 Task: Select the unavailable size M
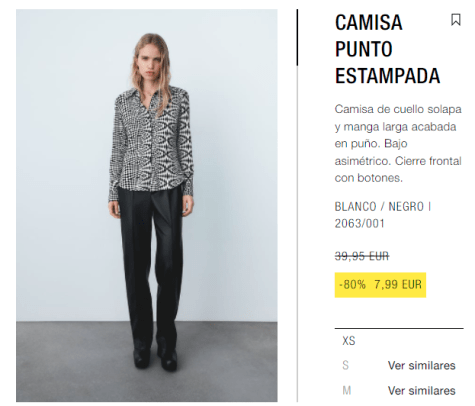347,390
